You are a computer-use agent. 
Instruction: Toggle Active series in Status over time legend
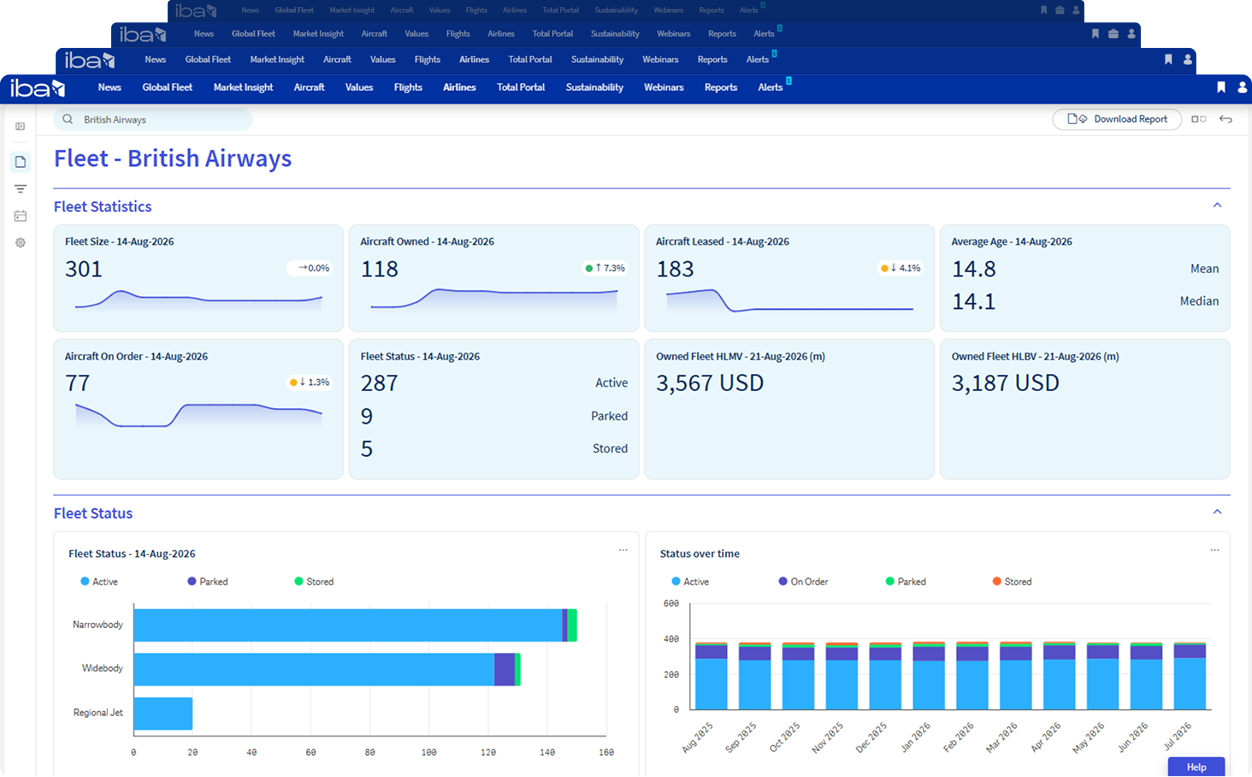691,582
